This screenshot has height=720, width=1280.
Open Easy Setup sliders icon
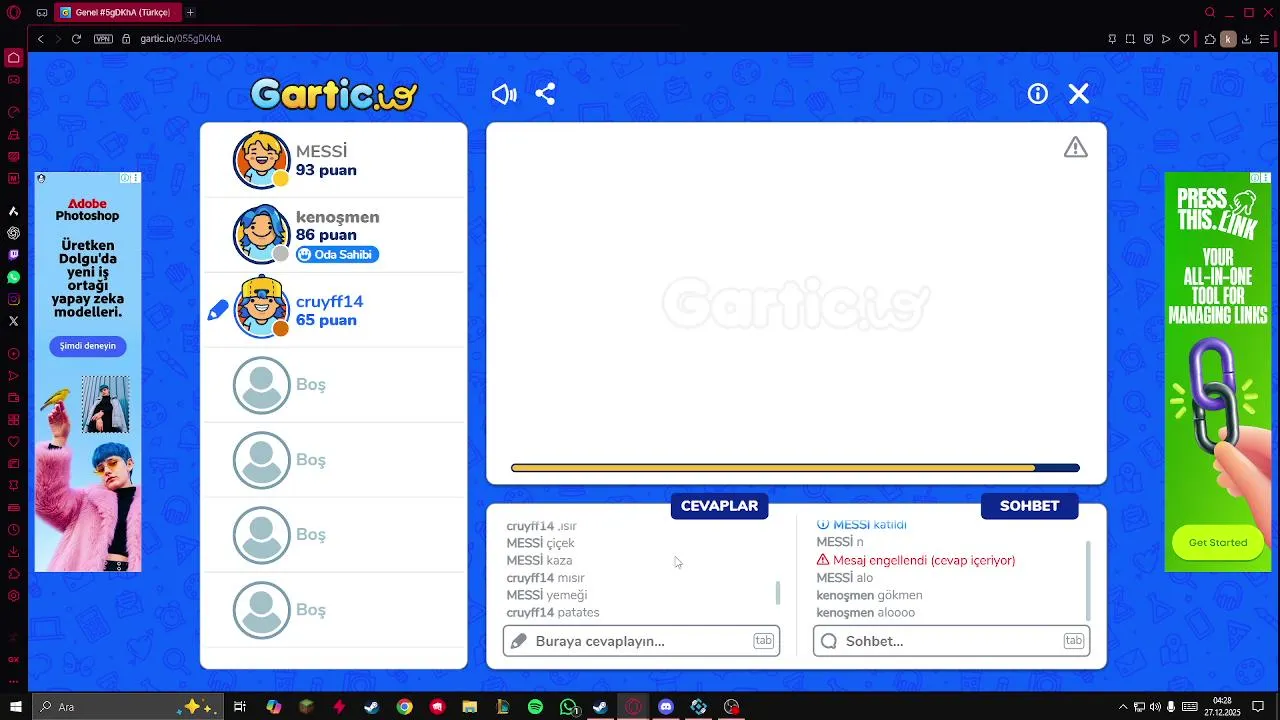point(1264,39)
